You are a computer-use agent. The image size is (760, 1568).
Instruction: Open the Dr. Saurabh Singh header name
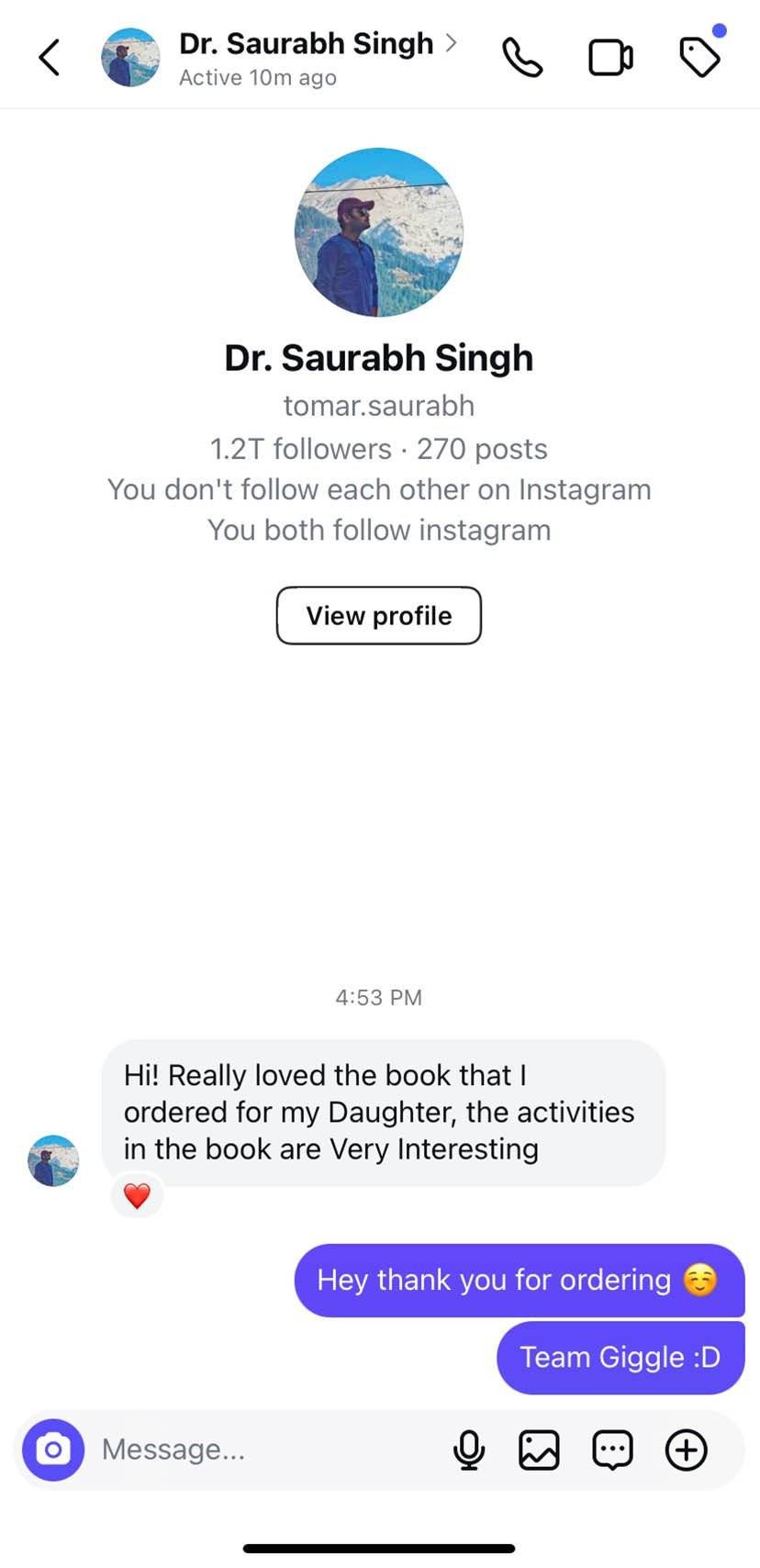(x=306, y=43)
